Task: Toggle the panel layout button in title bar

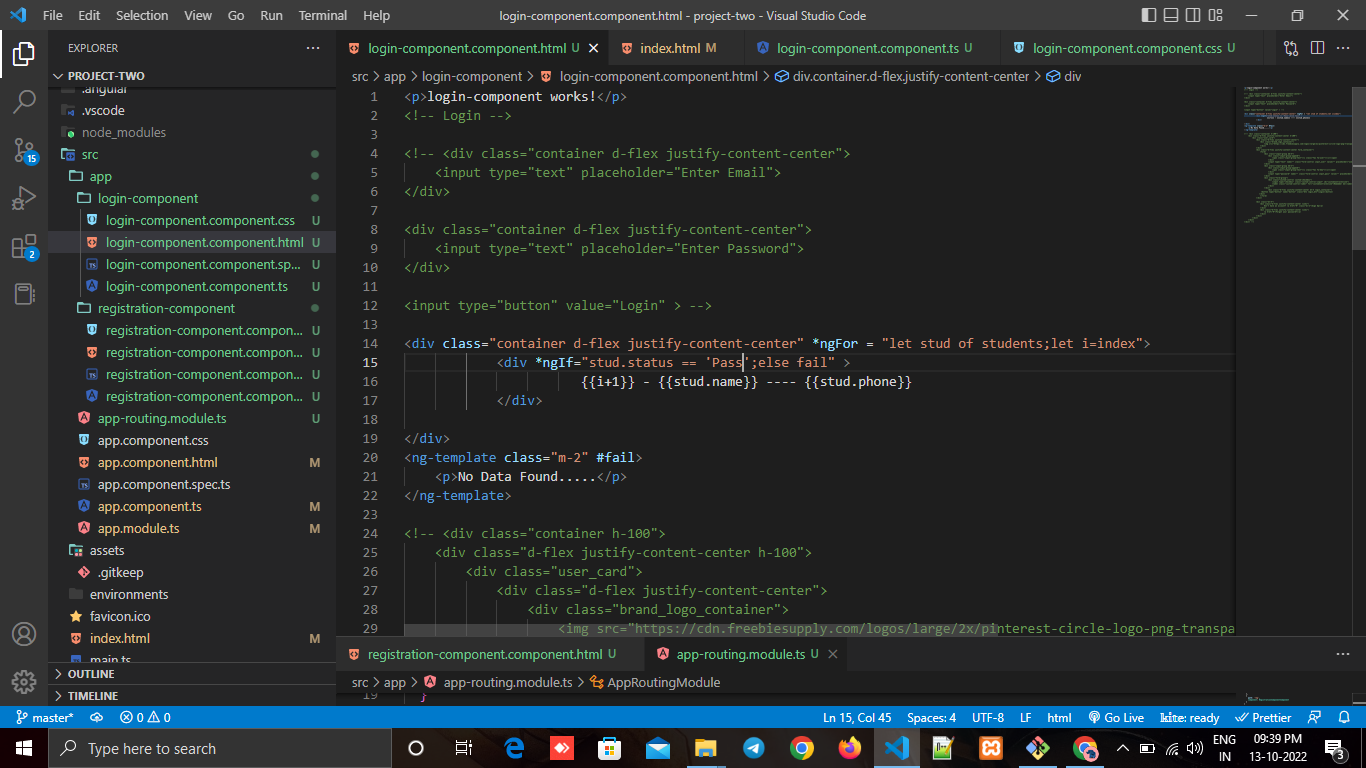Action: click(1170, 16)
